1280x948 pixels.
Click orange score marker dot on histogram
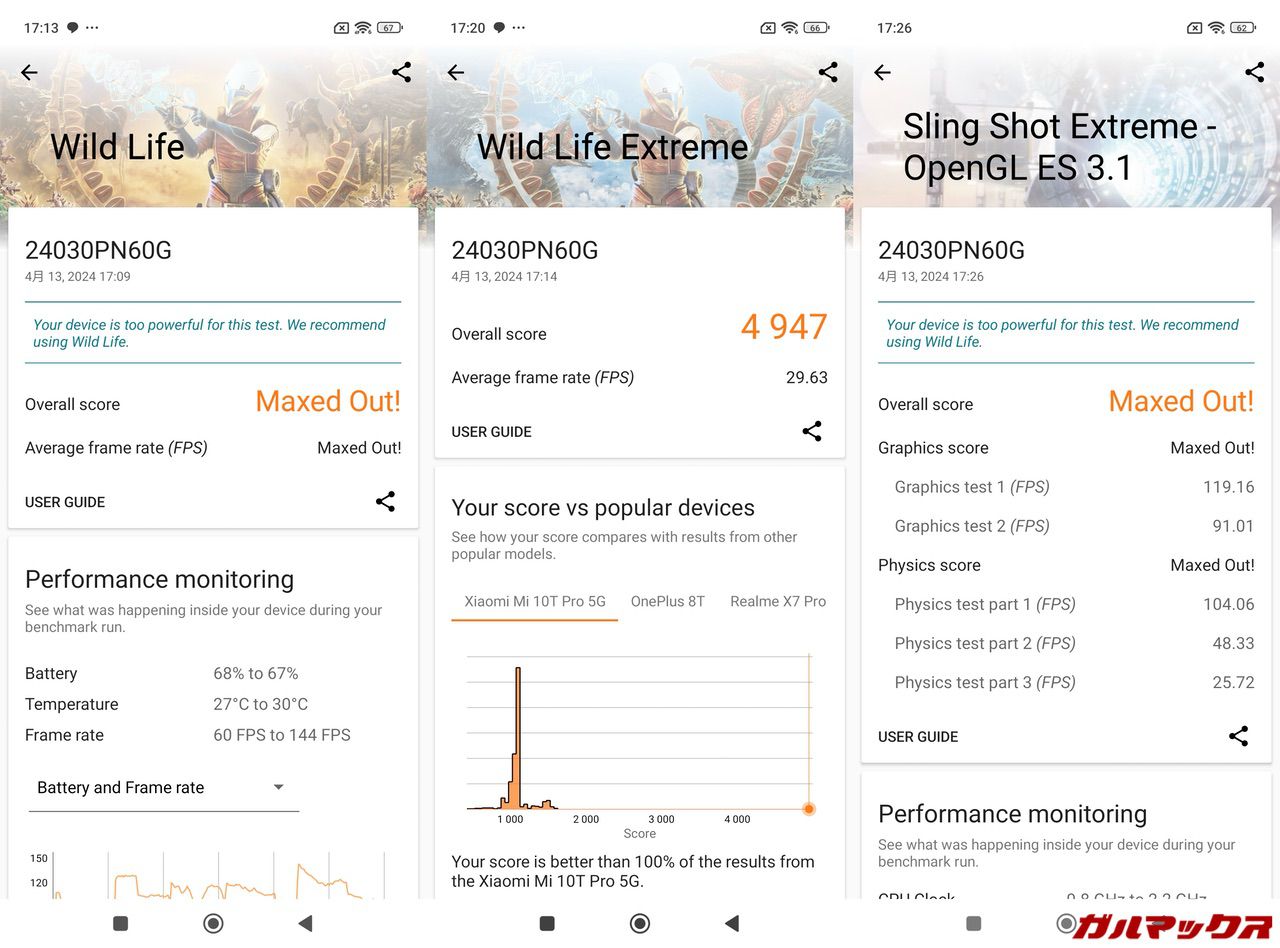809,809
